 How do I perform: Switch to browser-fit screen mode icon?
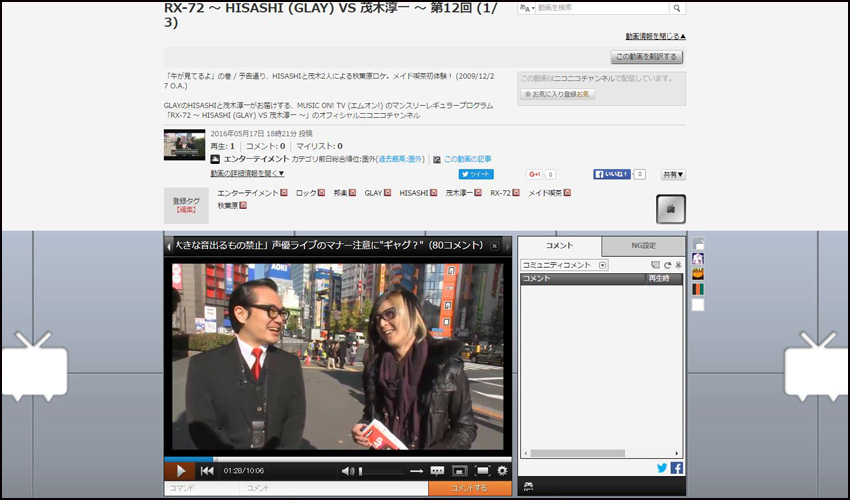tap(460, 471)
